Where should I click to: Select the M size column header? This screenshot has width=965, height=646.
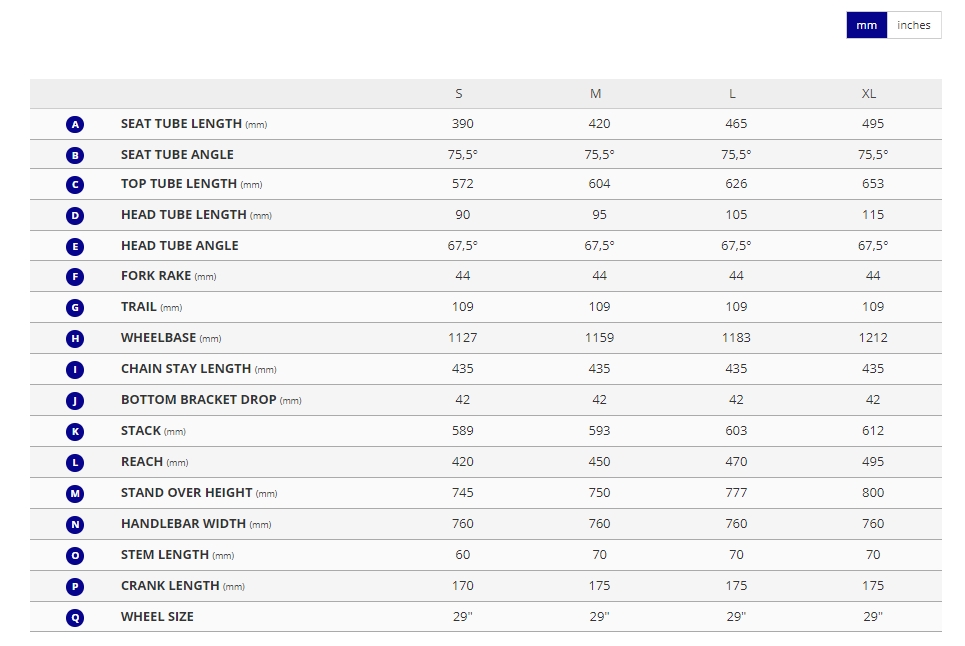point(596,94)
